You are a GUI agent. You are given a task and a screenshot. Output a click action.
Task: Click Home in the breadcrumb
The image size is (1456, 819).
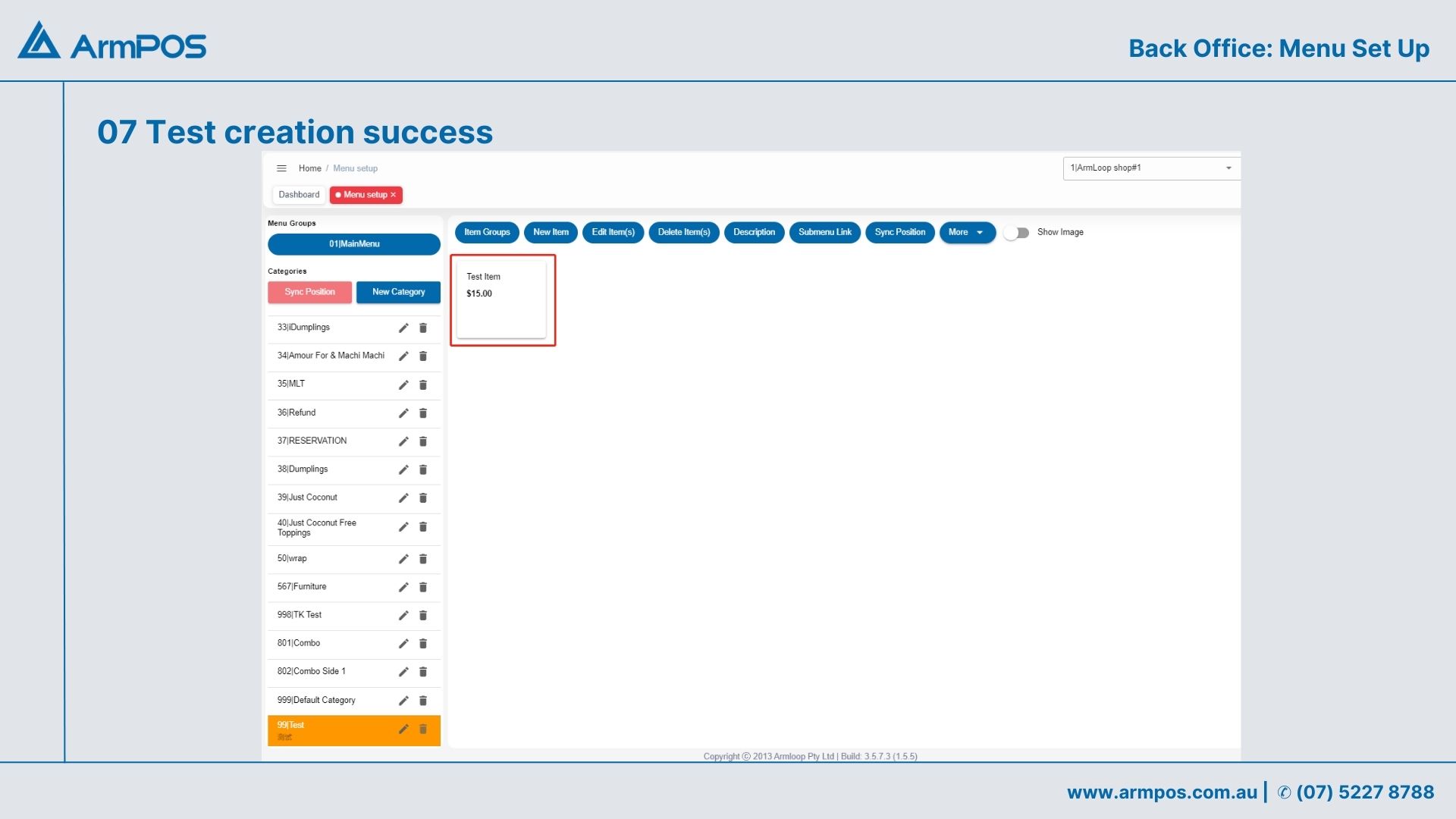coord(309,168)
